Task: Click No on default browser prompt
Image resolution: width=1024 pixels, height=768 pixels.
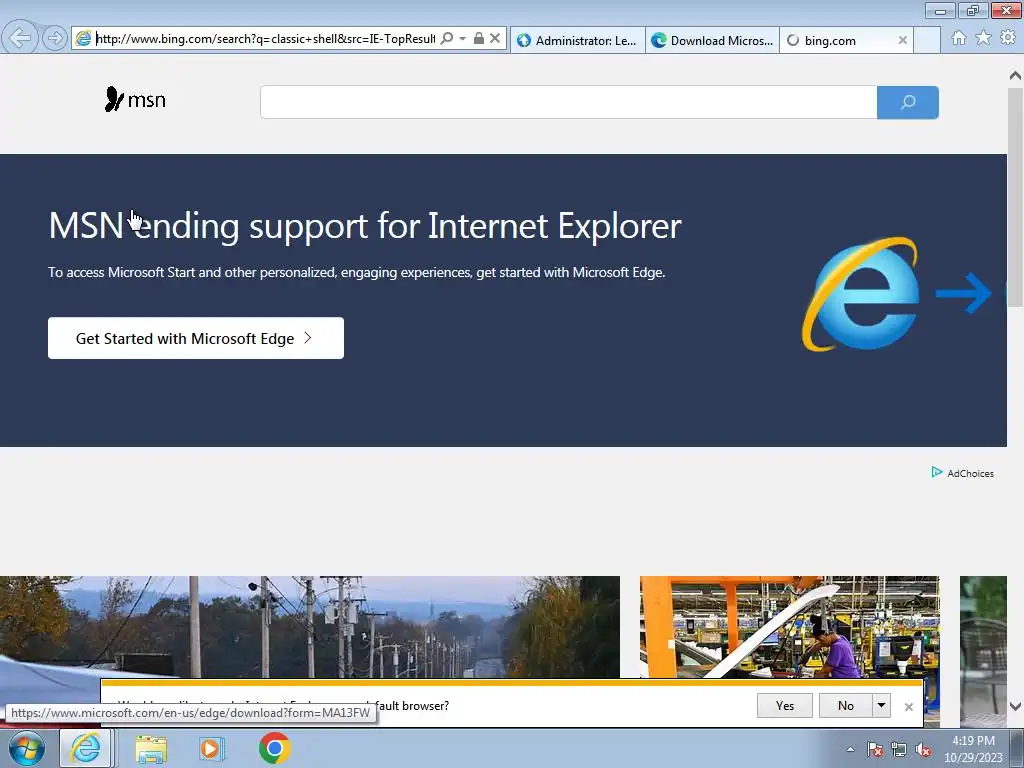Action: (846, 706)
